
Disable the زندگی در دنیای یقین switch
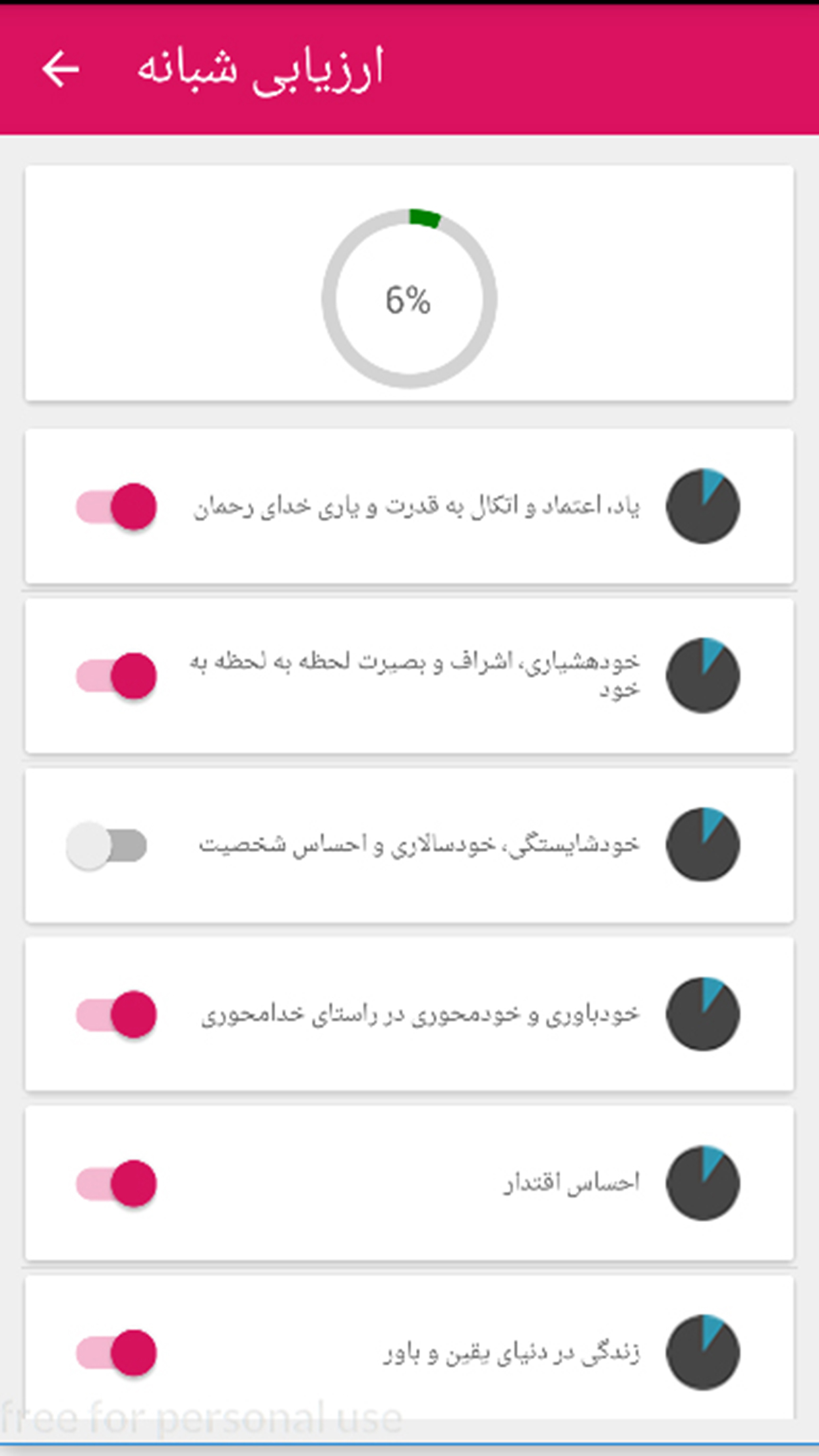click(116, 1353)
